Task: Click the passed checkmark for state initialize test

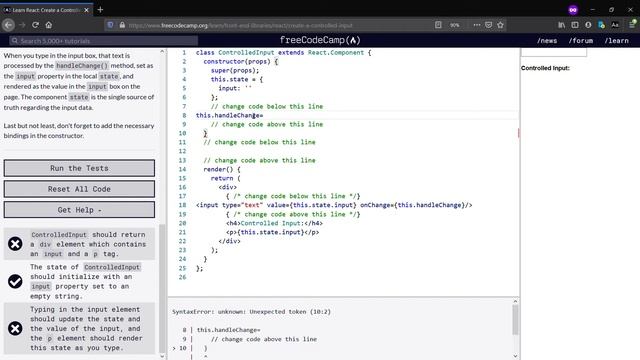Action: (15, 281)
